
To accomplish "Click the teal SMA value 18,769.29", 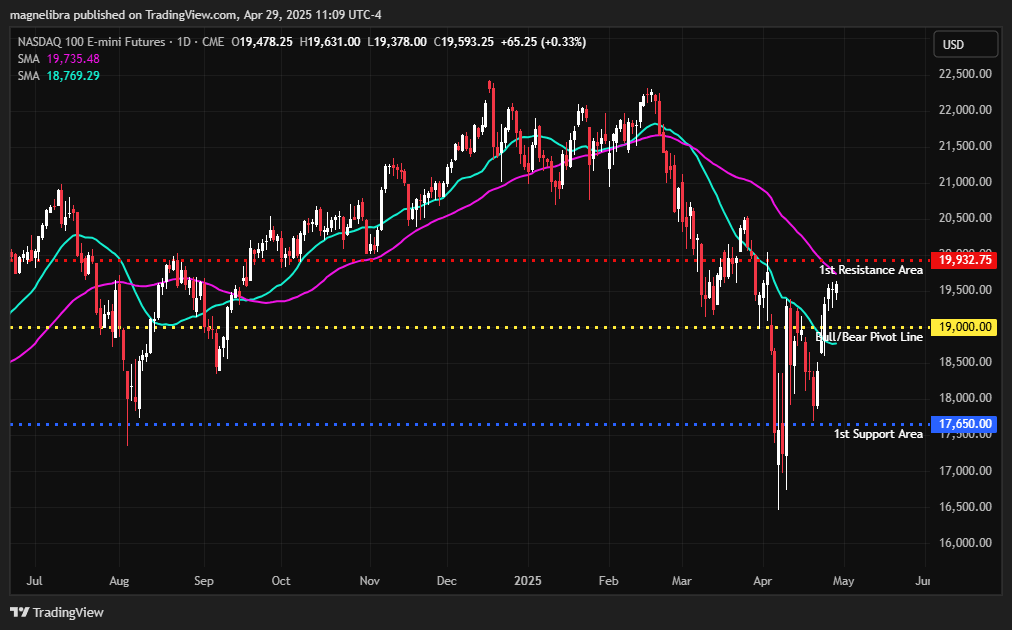I will (73, 76).
